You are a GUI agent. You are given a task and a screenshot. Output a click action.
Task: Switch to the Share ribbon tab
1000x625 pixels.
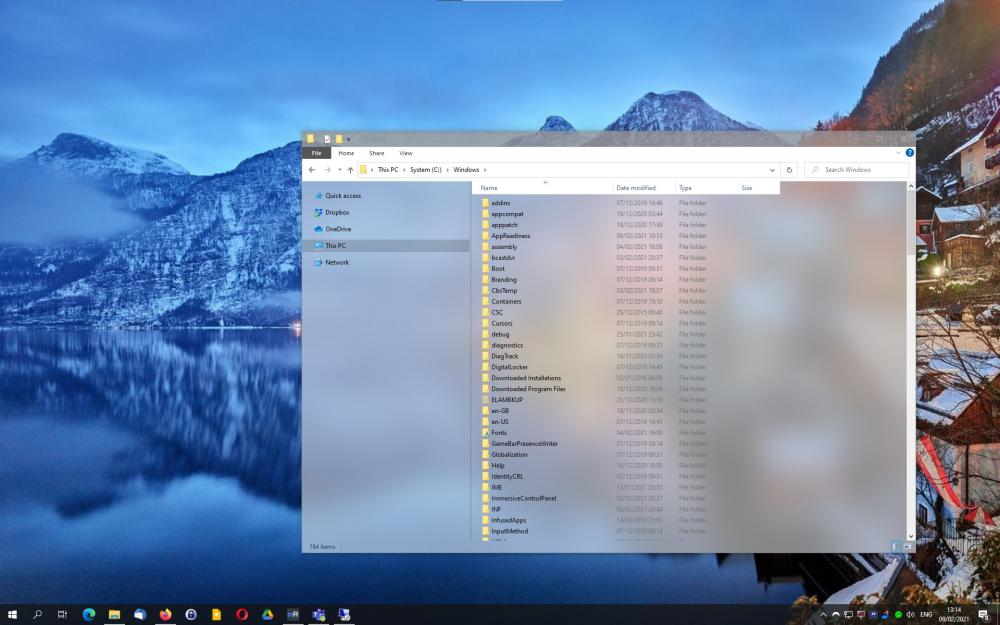(376, 153)
